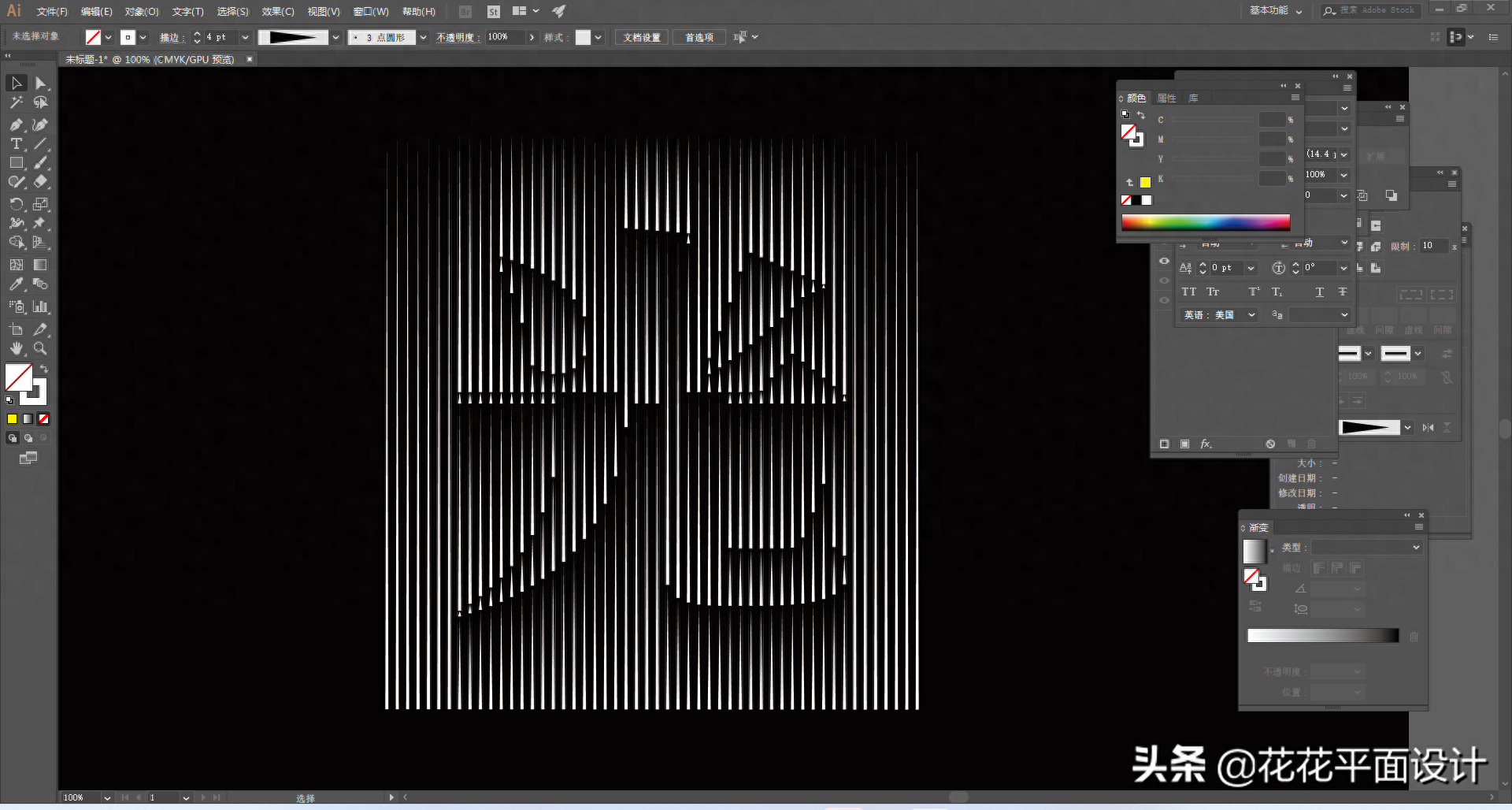1512x810 pixels.
Task: Select the Magic Wand tool
Action: pos(16,103)
